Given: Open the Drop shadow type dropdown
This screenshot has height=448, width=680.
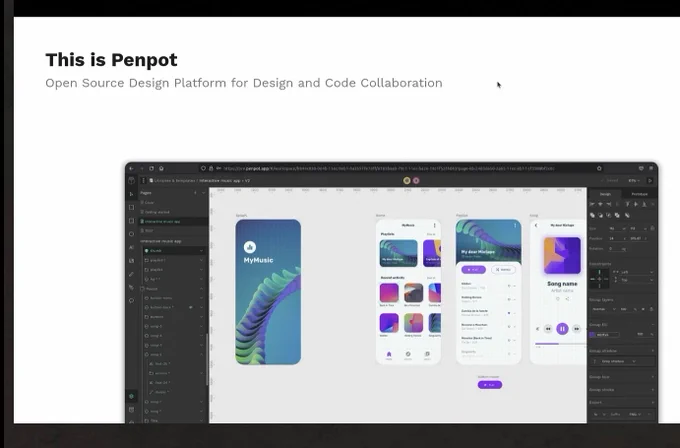Looking at the screenshot, I should [620, 361].
